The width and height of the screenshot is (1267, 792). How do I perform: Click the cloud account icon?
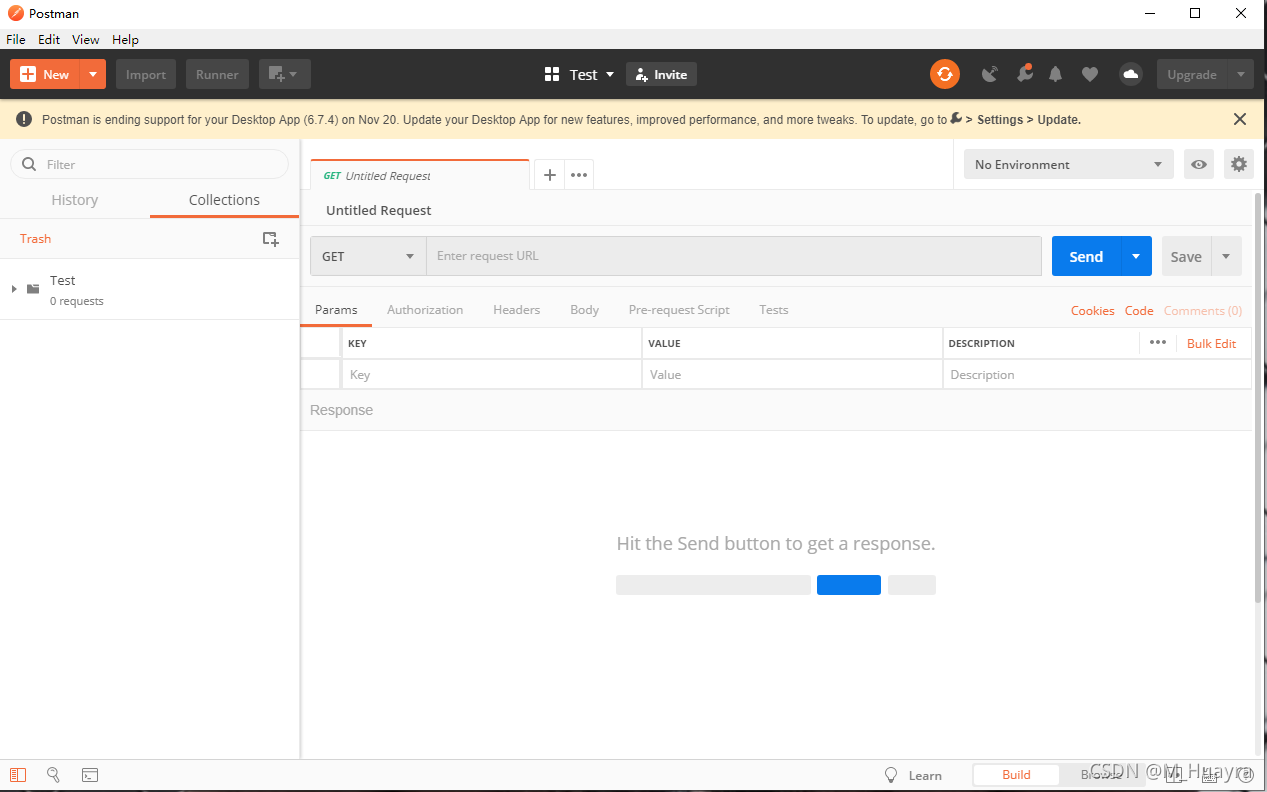(x=1130, y=74)
